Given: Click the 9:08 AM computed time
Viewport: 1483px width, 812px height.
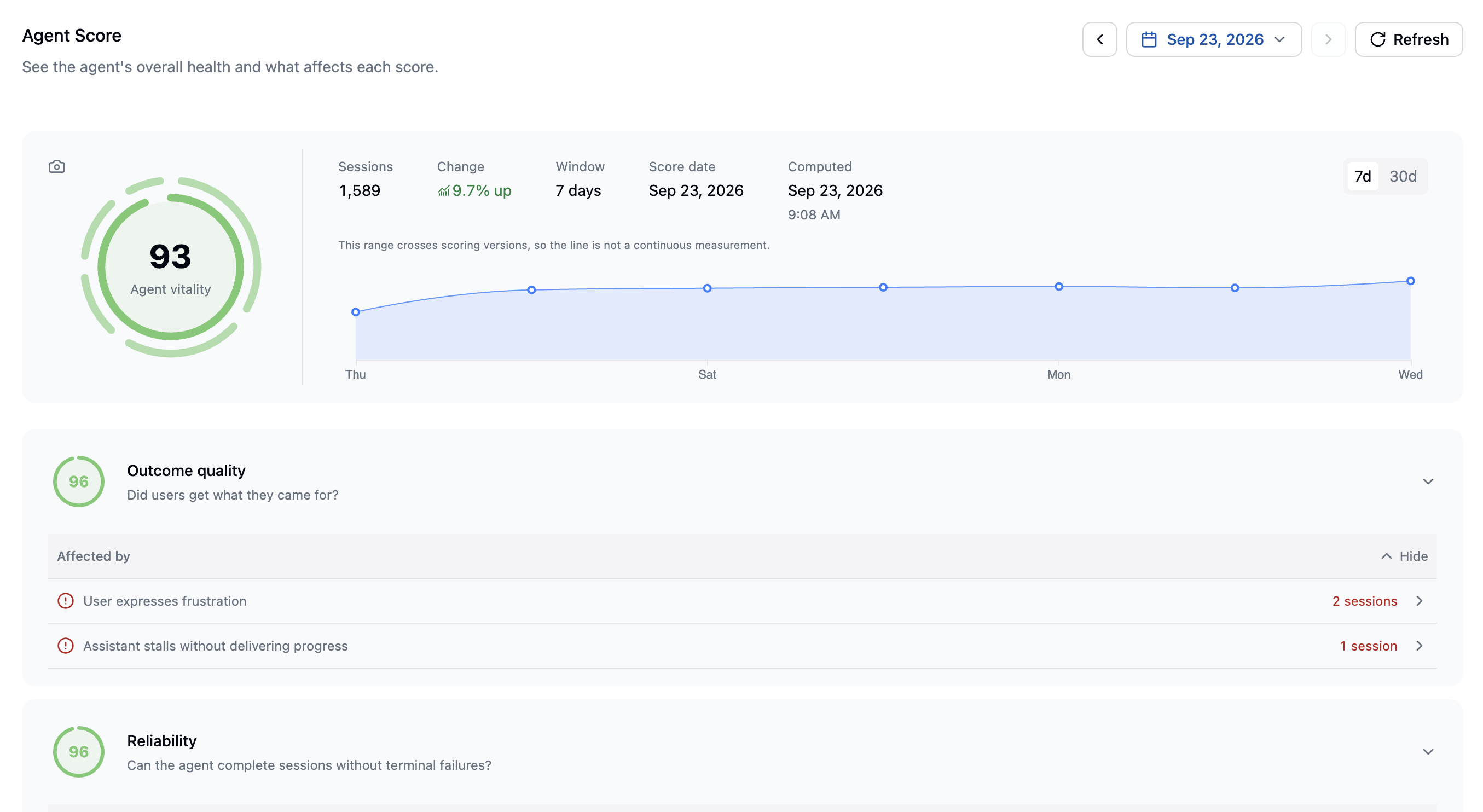Looking at the screenshot, I should point(814,214).
